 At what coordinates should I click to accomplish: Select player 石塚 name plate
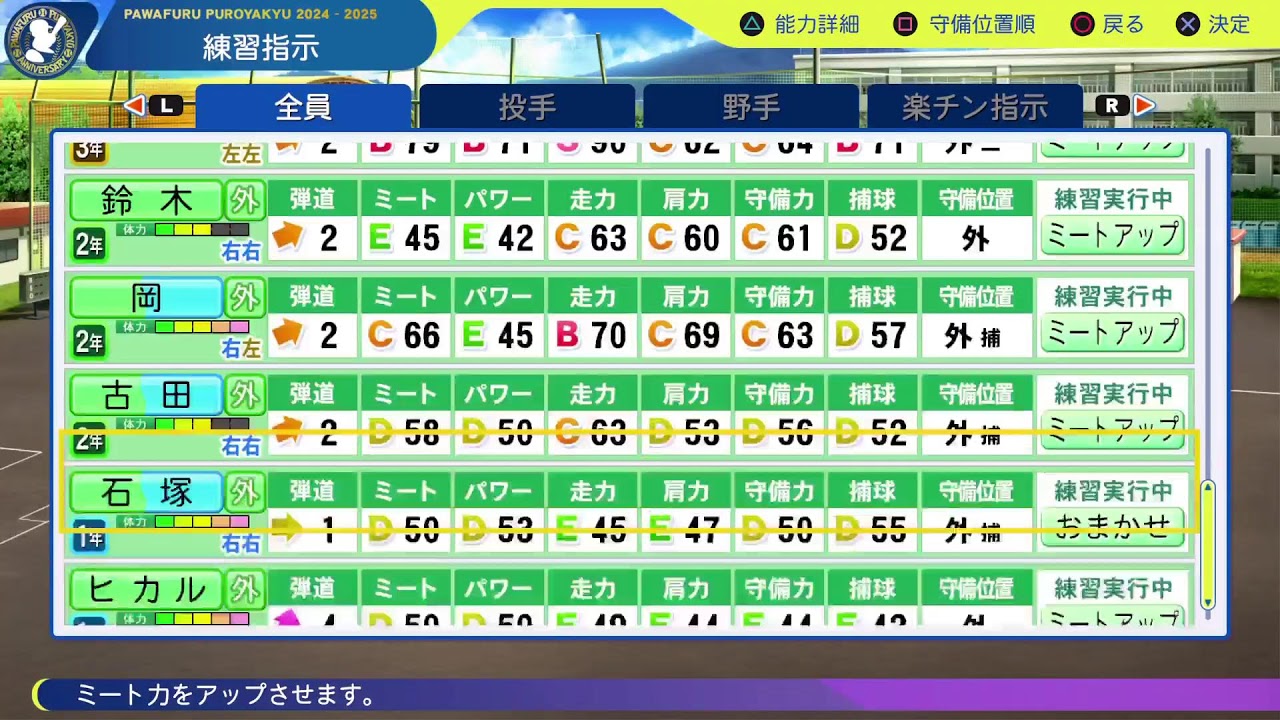pyautogui.click(x=146, y=492)
